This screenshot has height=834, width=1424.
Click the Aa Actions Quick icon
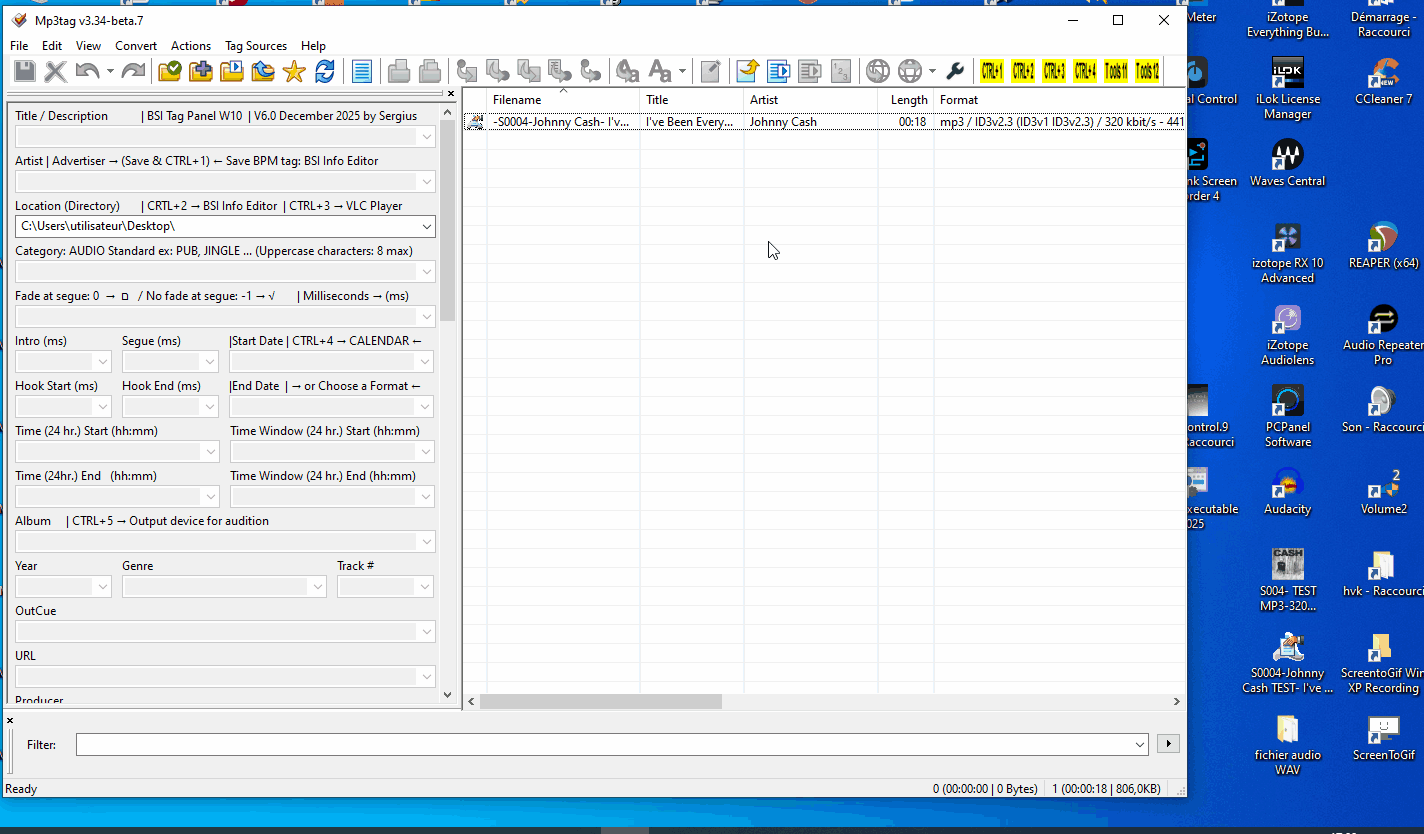pos(660,71)
